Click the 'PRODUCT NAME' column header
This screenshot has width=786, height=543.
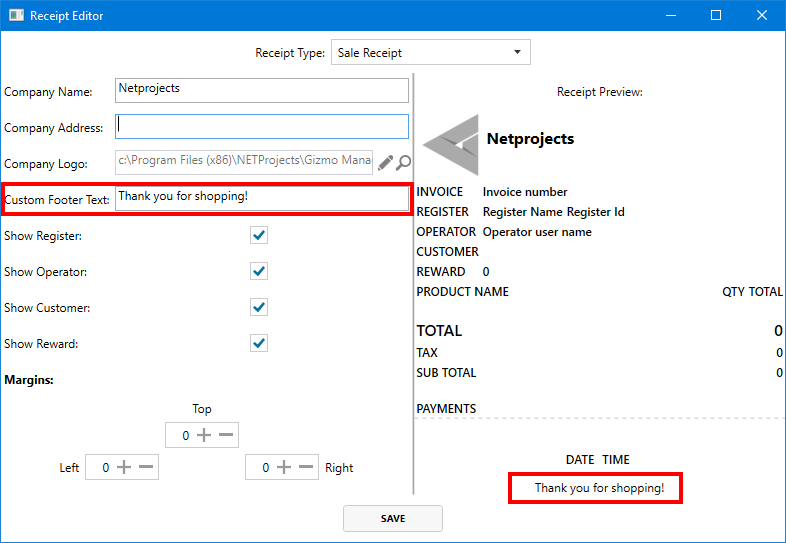point(462,292)
